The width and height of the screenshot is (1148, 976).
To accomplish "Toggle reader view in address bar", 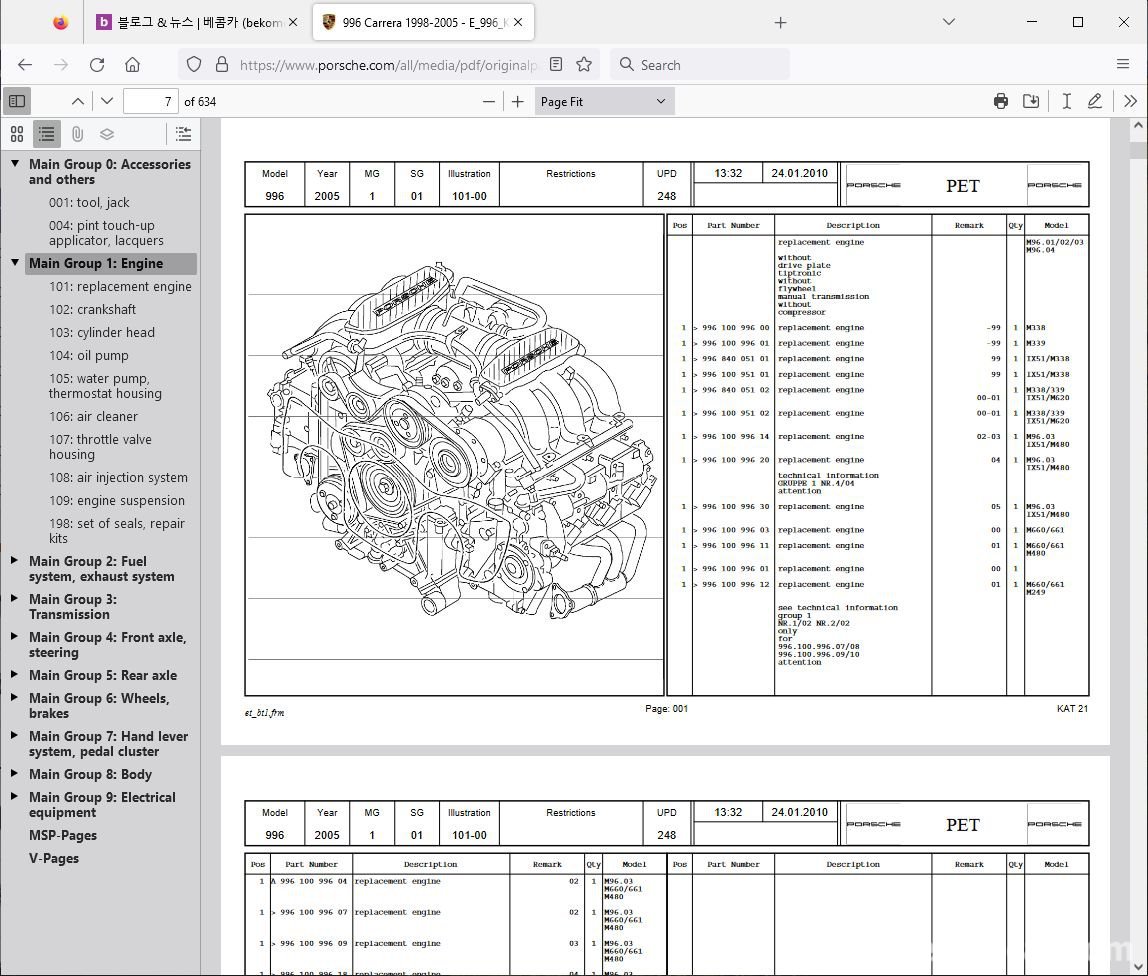I will click(x=556, y=64).
